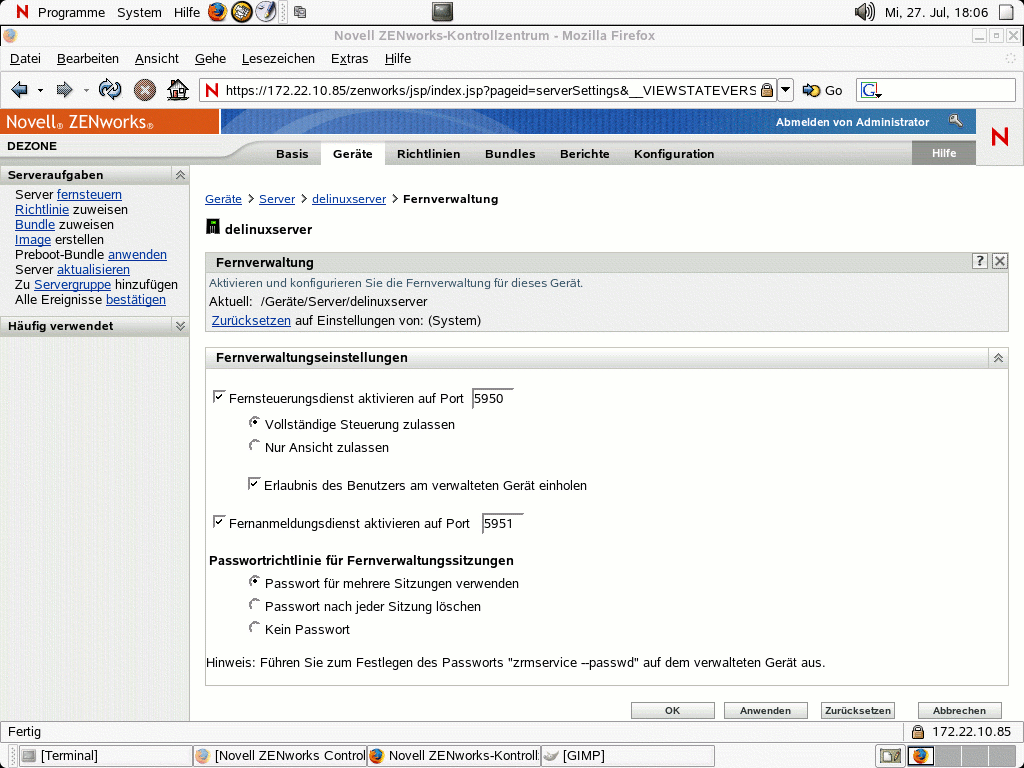
Task: Open the Basis tab
Action: (x=292, y=153)
